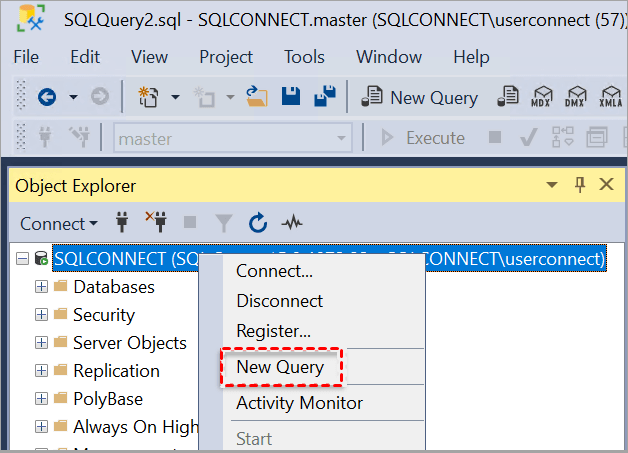Click the Connect plug icon in Object Explorer
This screenshot has width=628, height=453.
coord(124,223)
